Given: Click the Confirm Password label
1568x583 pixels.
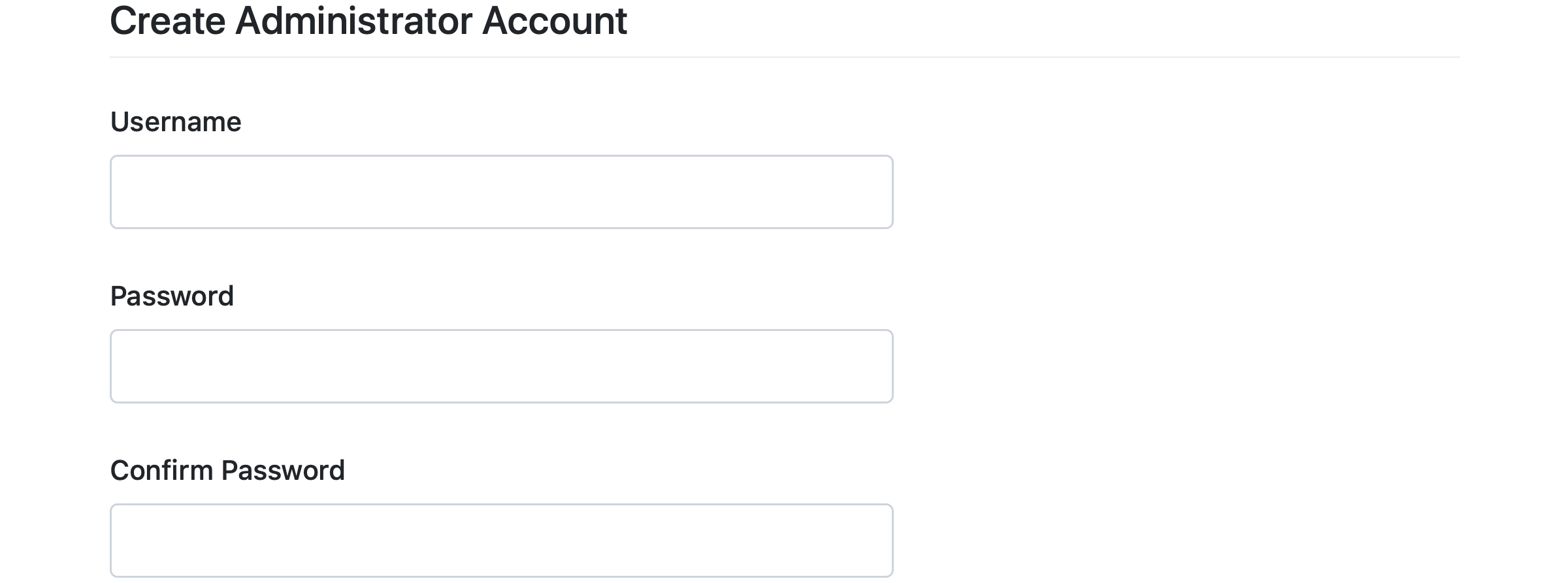Looking at the screenshot, I should click(227, 471).
